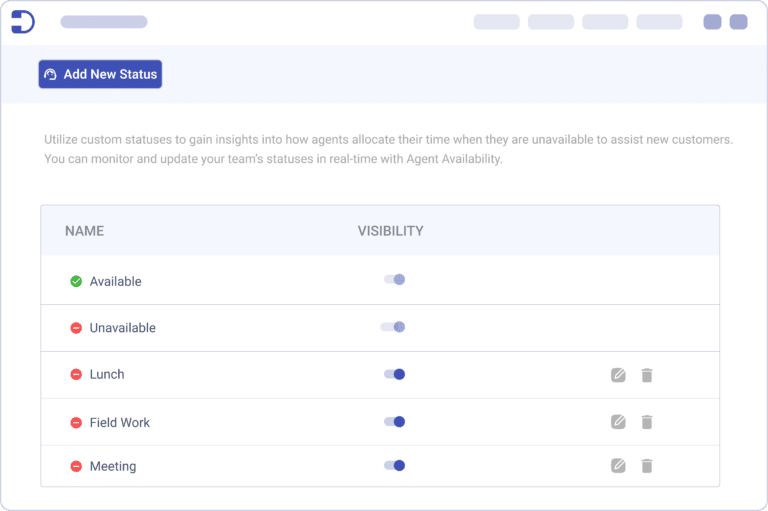This screenshot has height=511, width=768.
Task: Select the Lunch status name
Action: tap(107, 375)
